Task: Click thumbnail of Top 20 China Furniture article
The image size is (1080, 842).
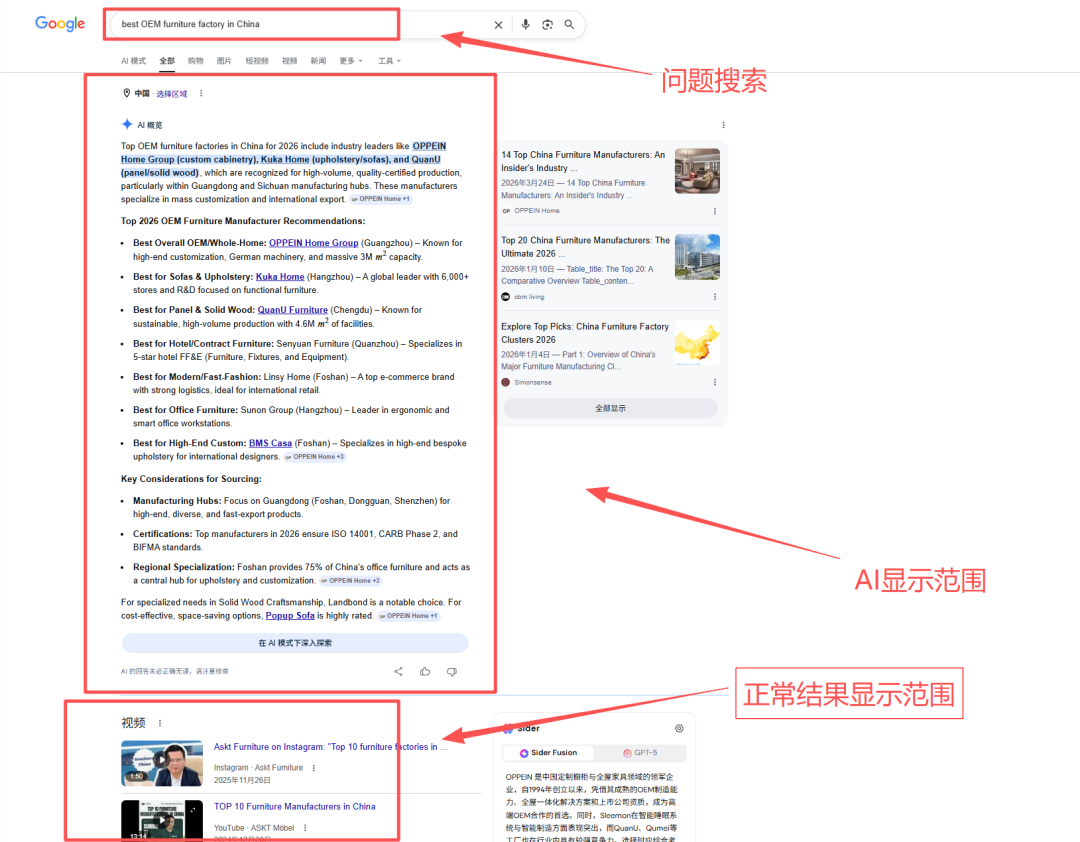Action: pyautogui.click(x=697, y=257)
